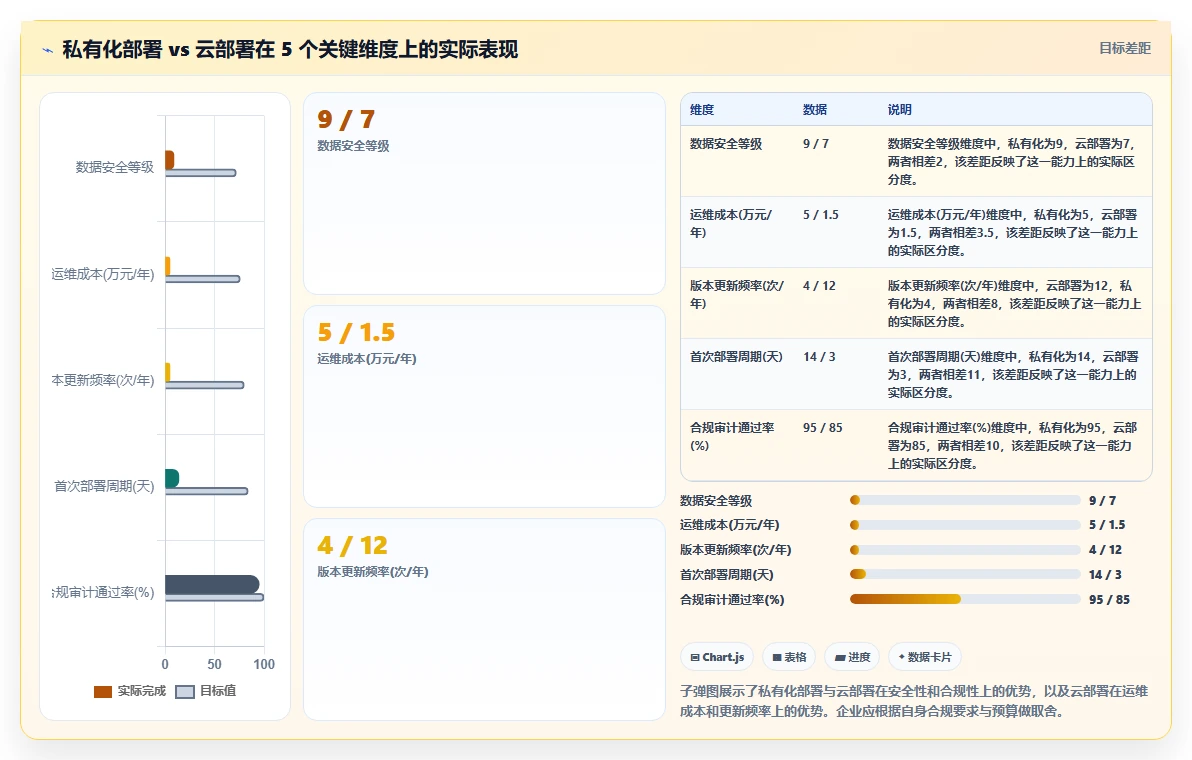Click the 表格 chip's square icon
Screen dimensions: 1192x760
point(777,657)
